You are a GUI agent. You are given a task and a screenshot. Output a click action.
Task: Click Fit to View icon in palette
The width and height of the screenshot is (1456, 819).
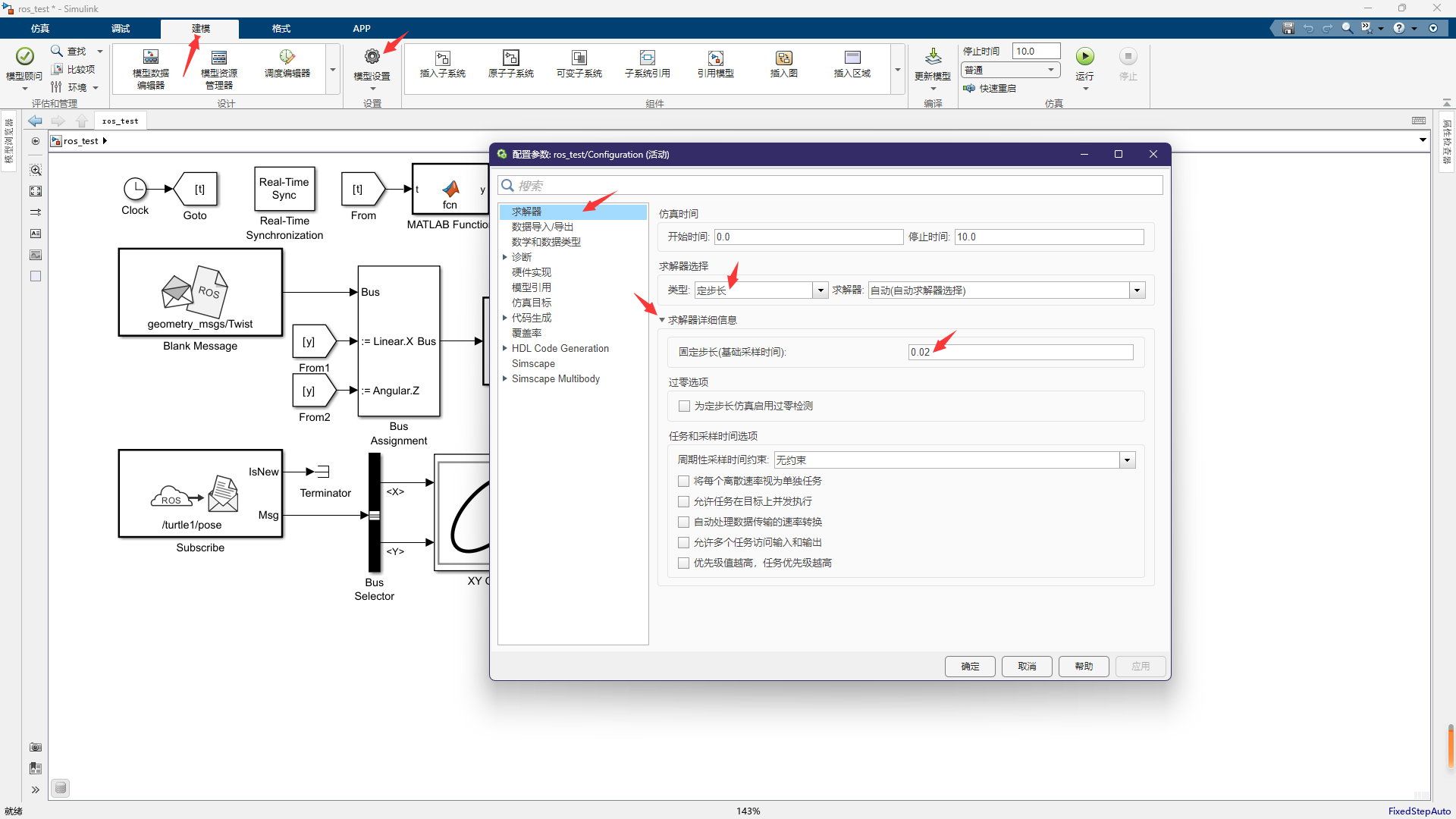pos(36,191)
